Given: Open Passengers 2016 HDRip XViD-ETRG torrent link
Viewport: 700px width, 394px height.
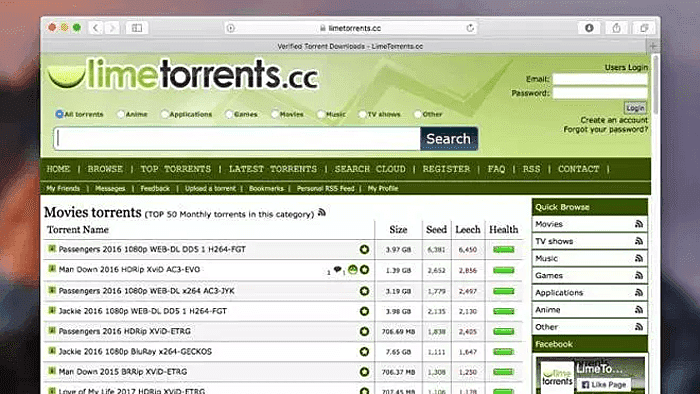Looking at the screenshot, I should point(125,331).
